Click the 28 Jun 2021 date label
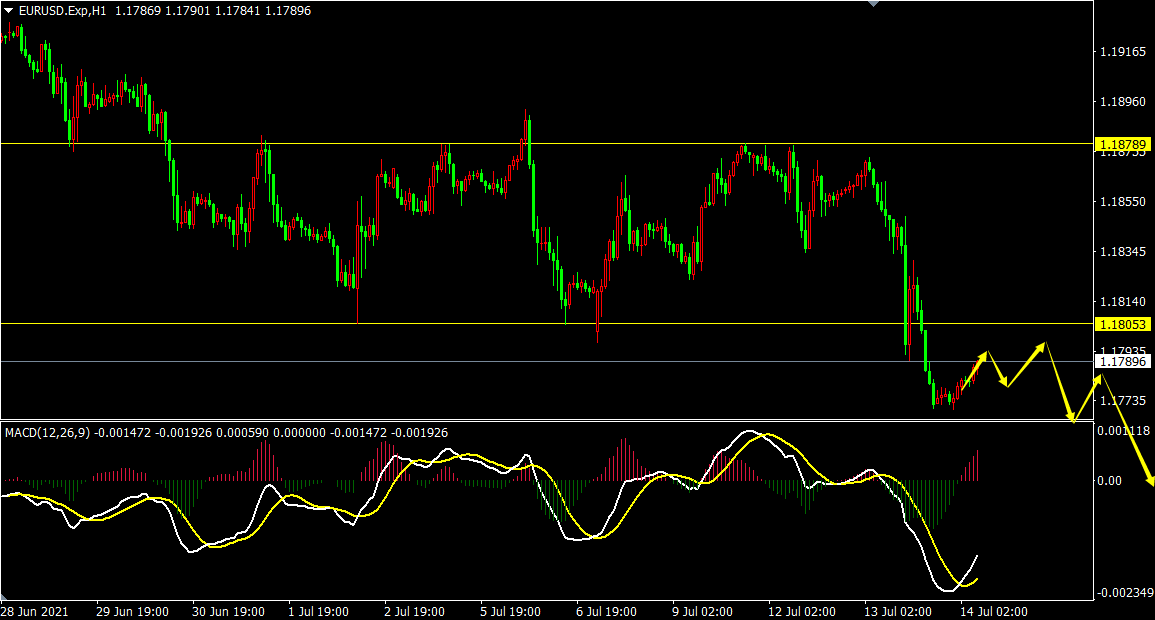Viewport: 1155px width, 620px height. pyautogui.click(x=35, y=612)
